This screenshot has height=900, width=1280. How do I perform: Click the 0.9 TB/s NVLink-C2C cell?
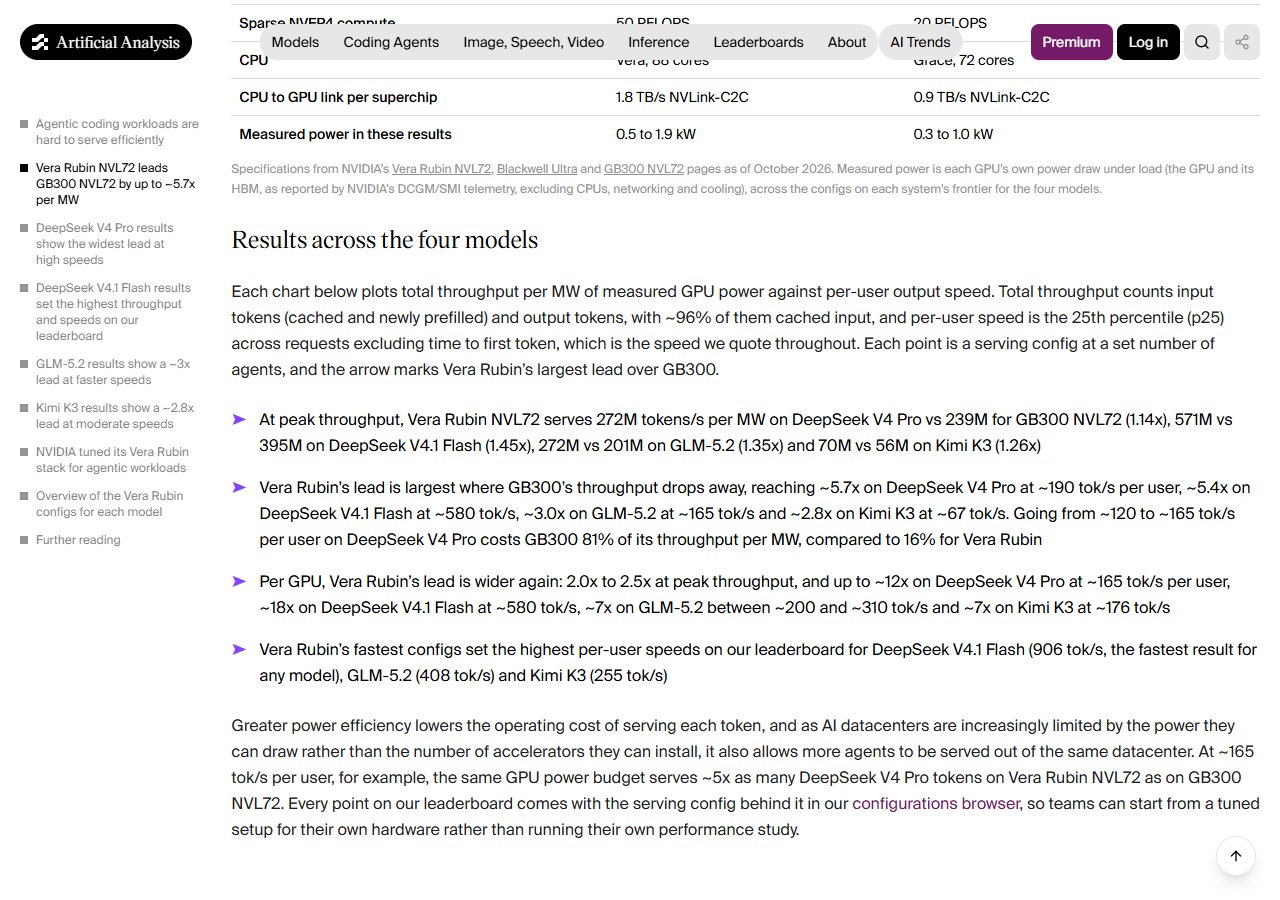(x=982, y=97)
